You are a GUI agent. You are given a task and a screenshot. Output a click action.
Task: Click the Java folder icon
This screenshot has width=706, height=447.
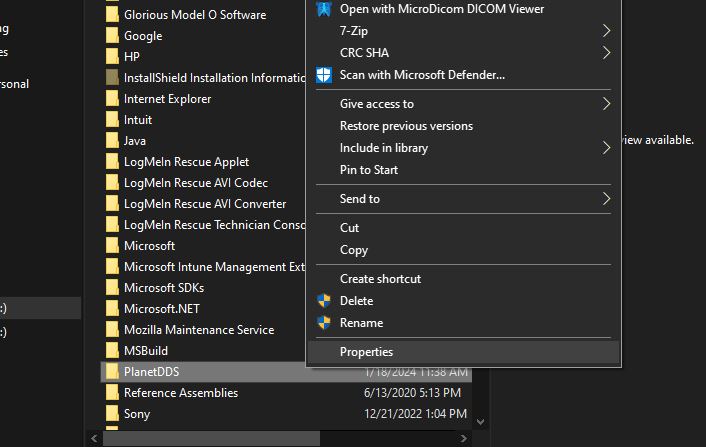pyautogui.click(x=112, y=141)
